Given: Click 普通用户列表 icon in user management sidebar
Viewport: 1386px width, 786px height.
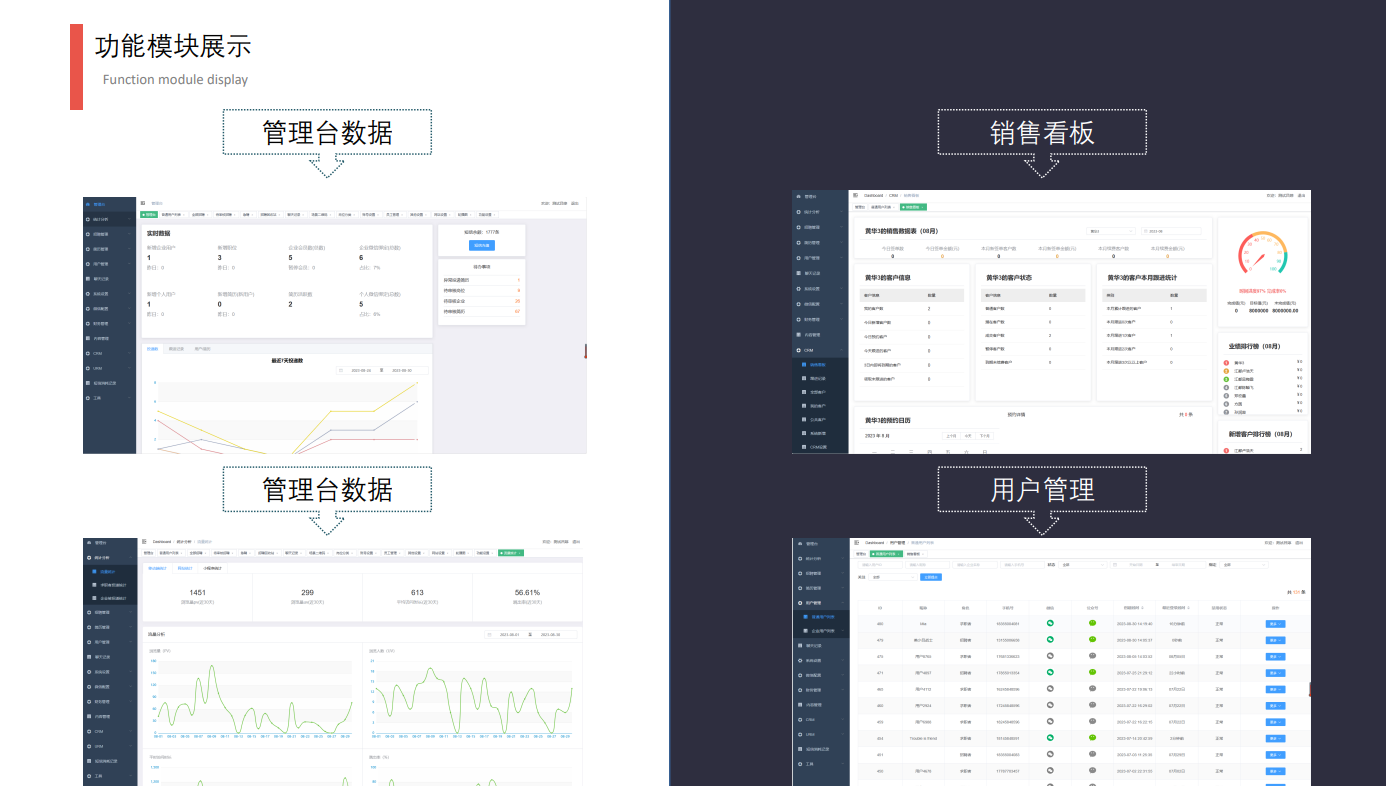Looking at the screenshot, I should pyautogui.click(x=805, y=617).
